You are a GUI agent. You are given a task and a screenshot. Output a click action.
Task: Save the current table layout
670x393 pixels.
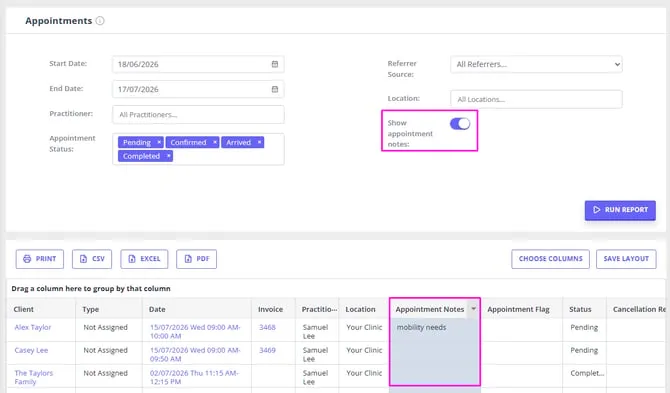pos(626,259)
